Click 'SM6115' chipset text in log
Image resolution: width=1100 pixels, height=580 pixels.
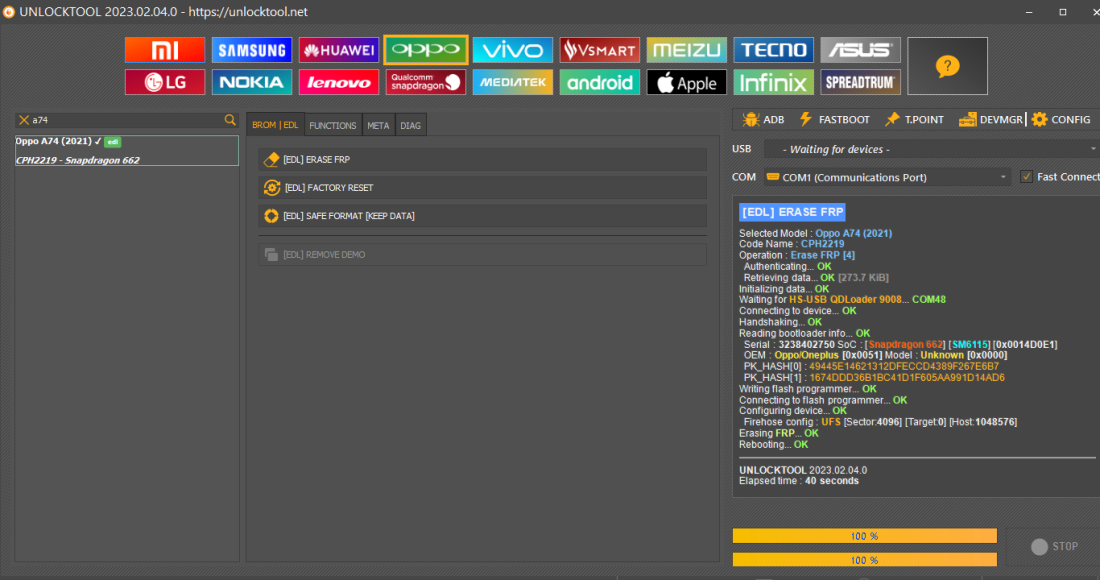[x=970, y=344]
